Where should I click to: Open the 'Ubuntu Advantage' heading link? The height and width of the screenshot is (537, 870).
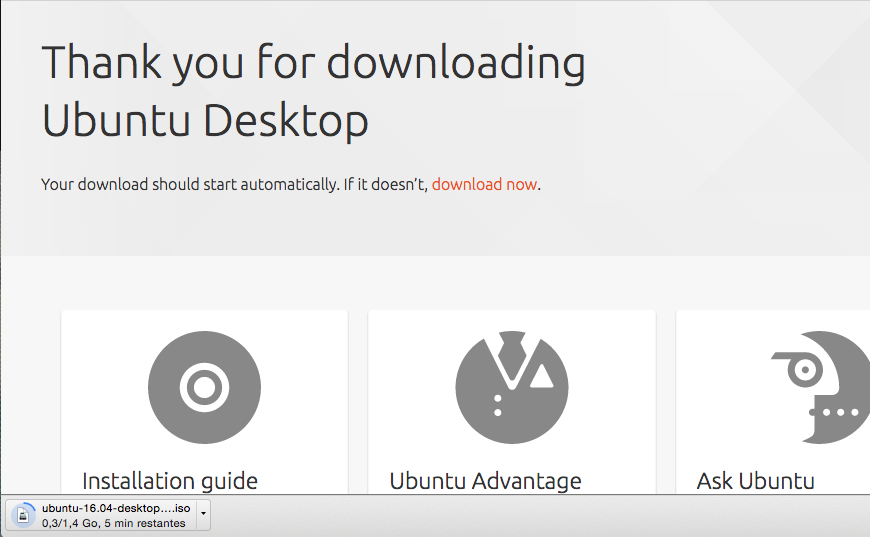pos(485,481)
